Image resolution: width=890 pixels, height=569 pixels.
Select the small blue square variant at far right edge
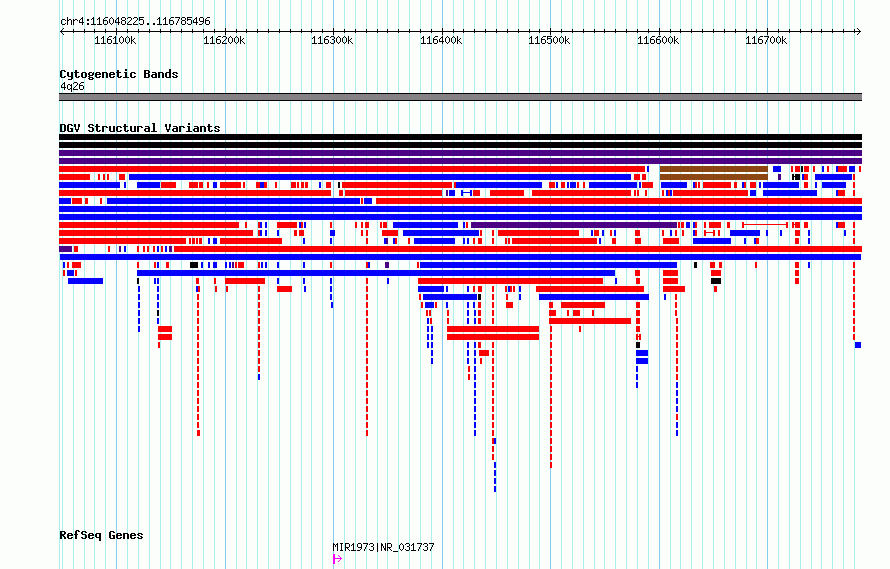click(x=858, y=345)
